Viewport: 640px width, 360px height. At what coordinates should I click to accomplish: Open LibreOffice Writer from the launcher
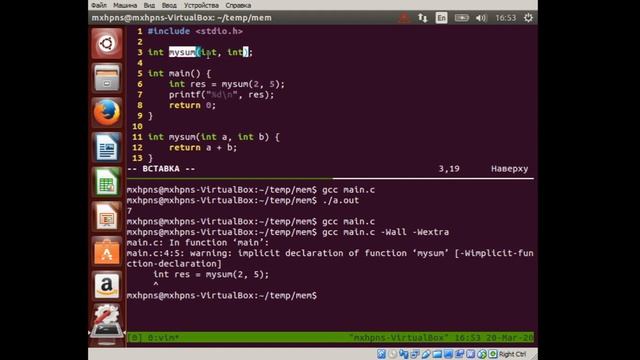[107, 147]
